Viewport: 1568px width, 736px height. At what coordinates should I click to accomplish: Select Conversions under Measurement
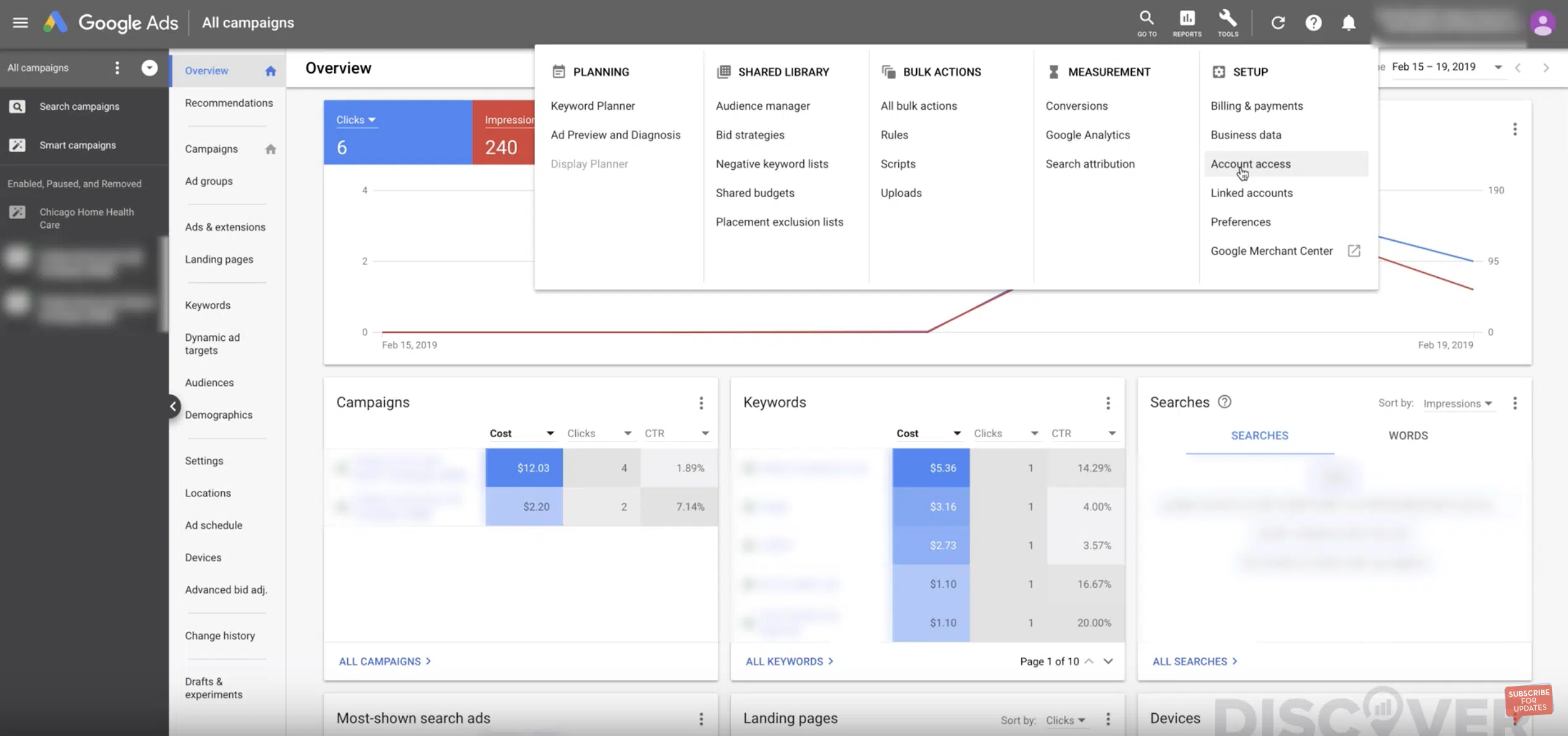click(x=1076, y=106)
